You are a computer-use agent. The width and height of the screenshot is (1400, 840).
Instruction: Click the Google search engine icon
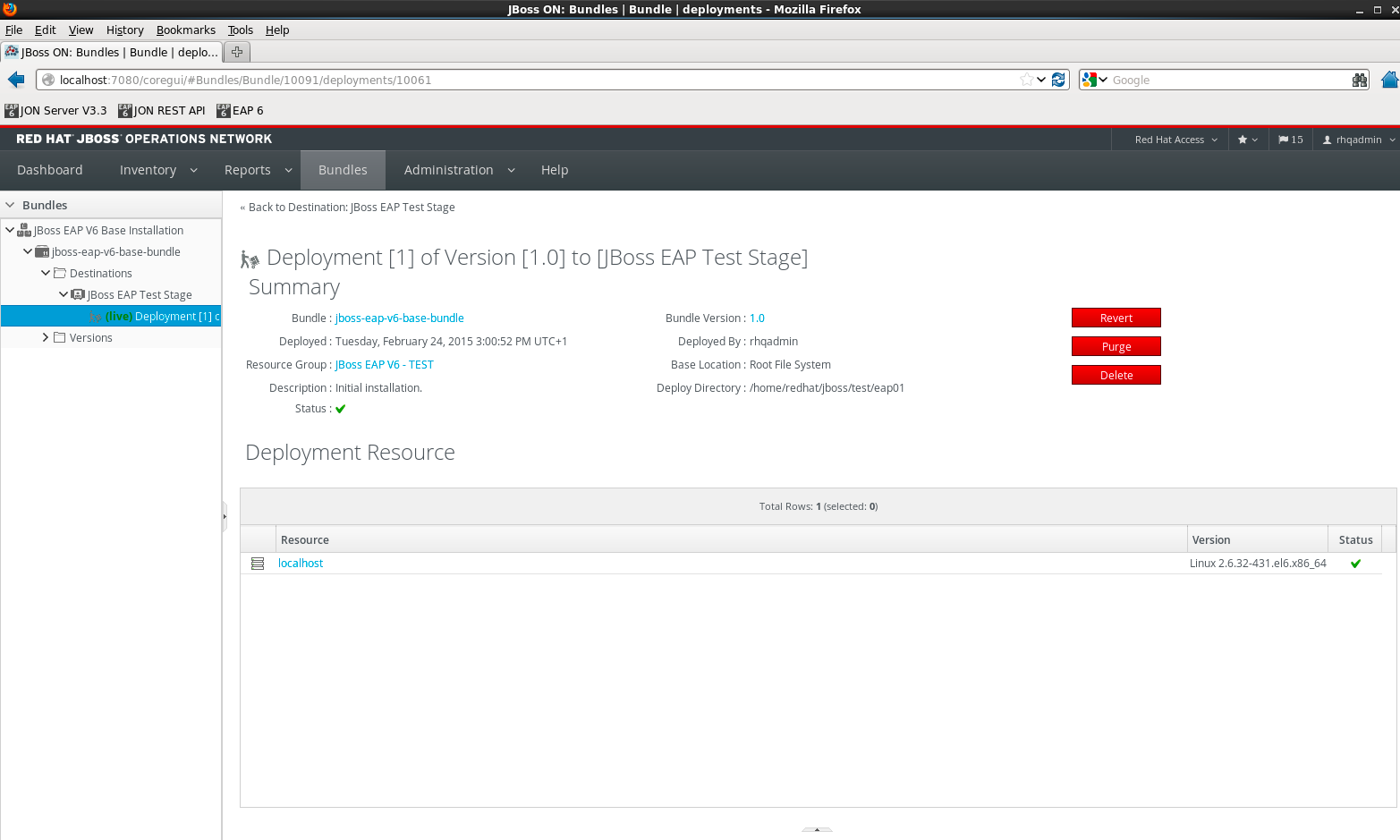coord(1089,80)
